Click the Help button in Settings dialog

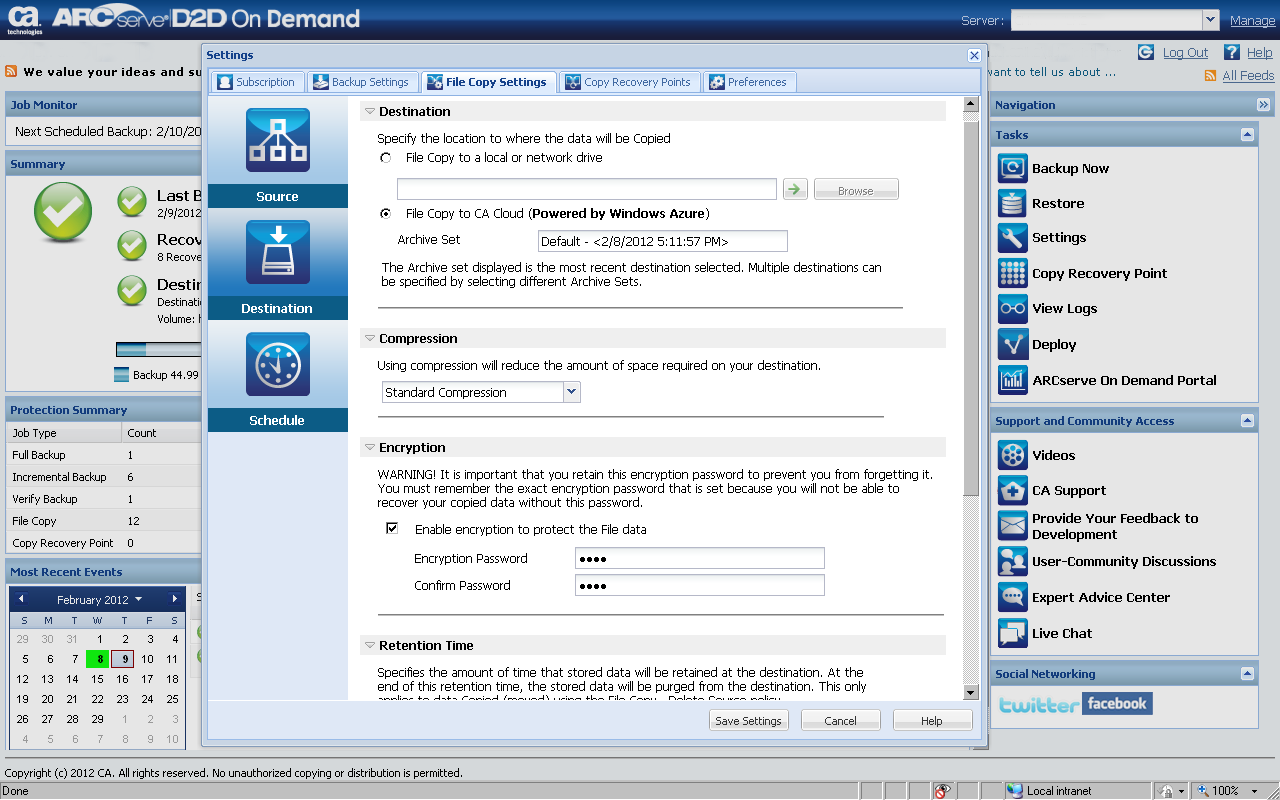coord(932,721)
